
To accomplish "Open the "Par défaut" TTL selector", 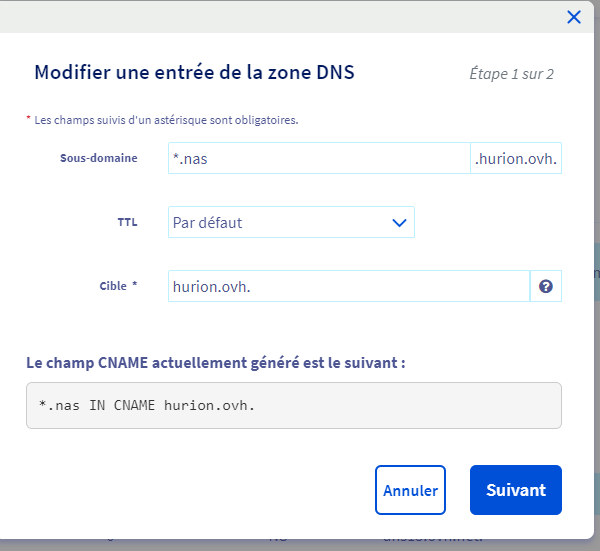I will pyautogui.click(x=280, y=223).
